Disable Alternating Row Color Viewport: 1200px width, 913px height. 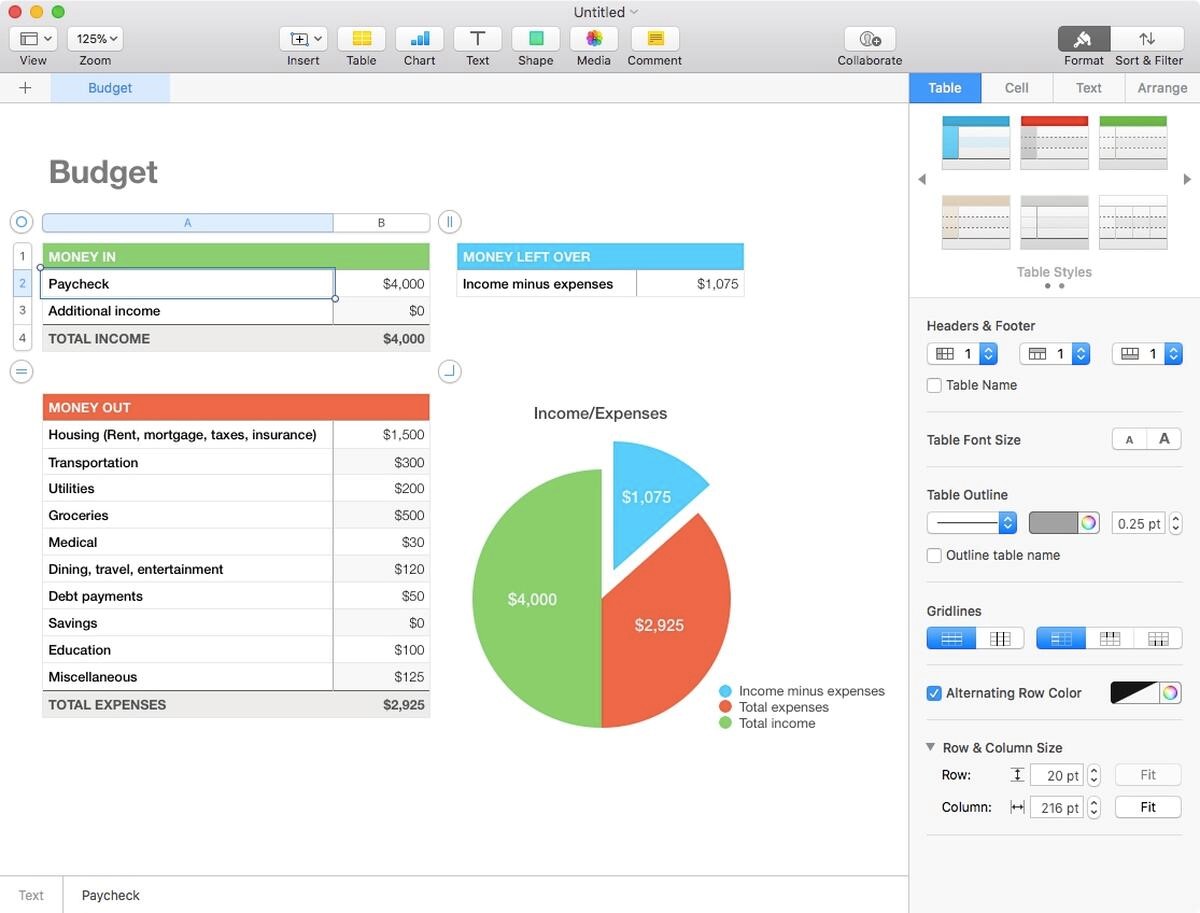(x=933, y=693)
